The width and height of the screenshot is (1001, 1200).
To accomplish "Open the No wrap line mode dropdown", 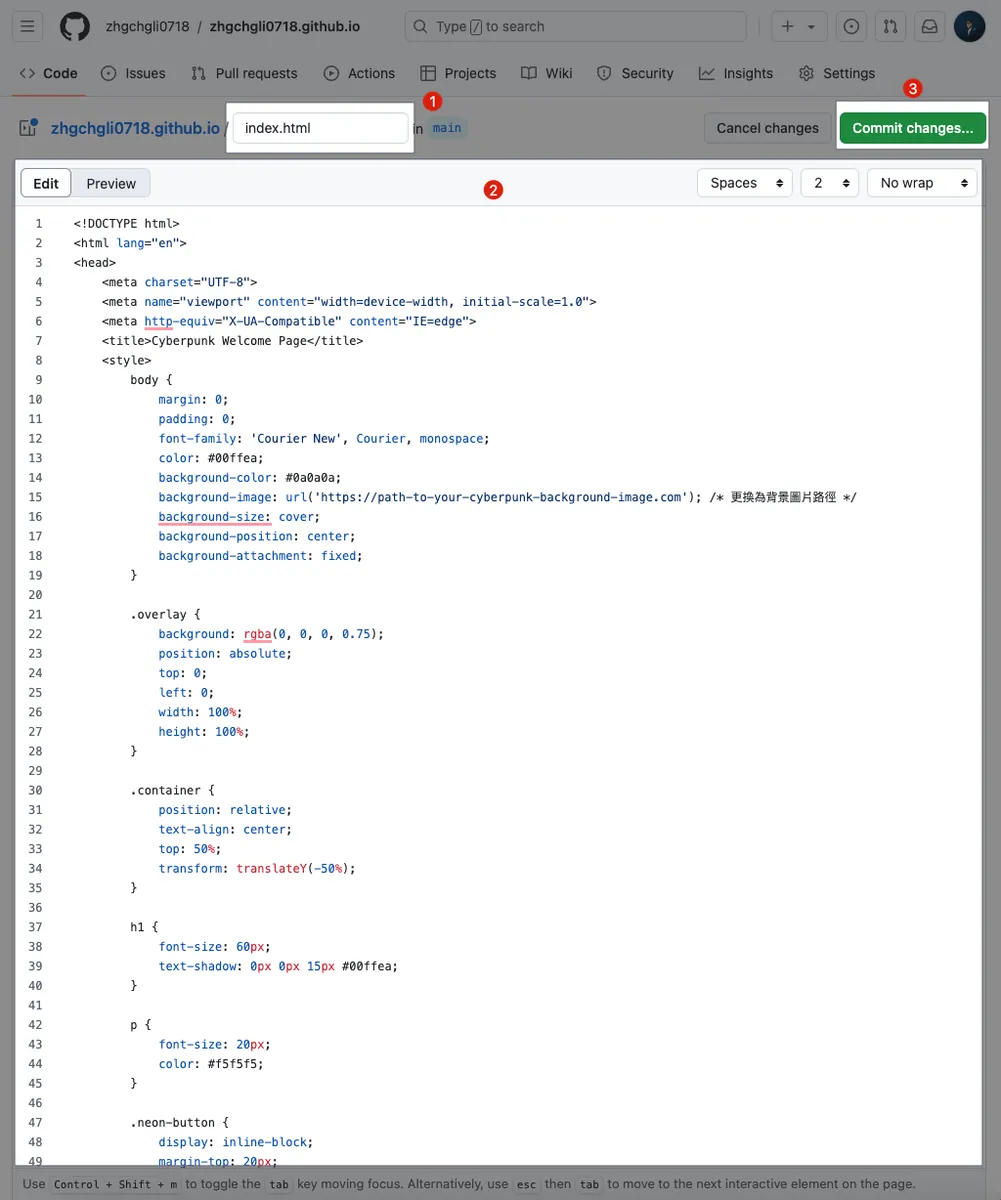I will (x=921, y=183).
